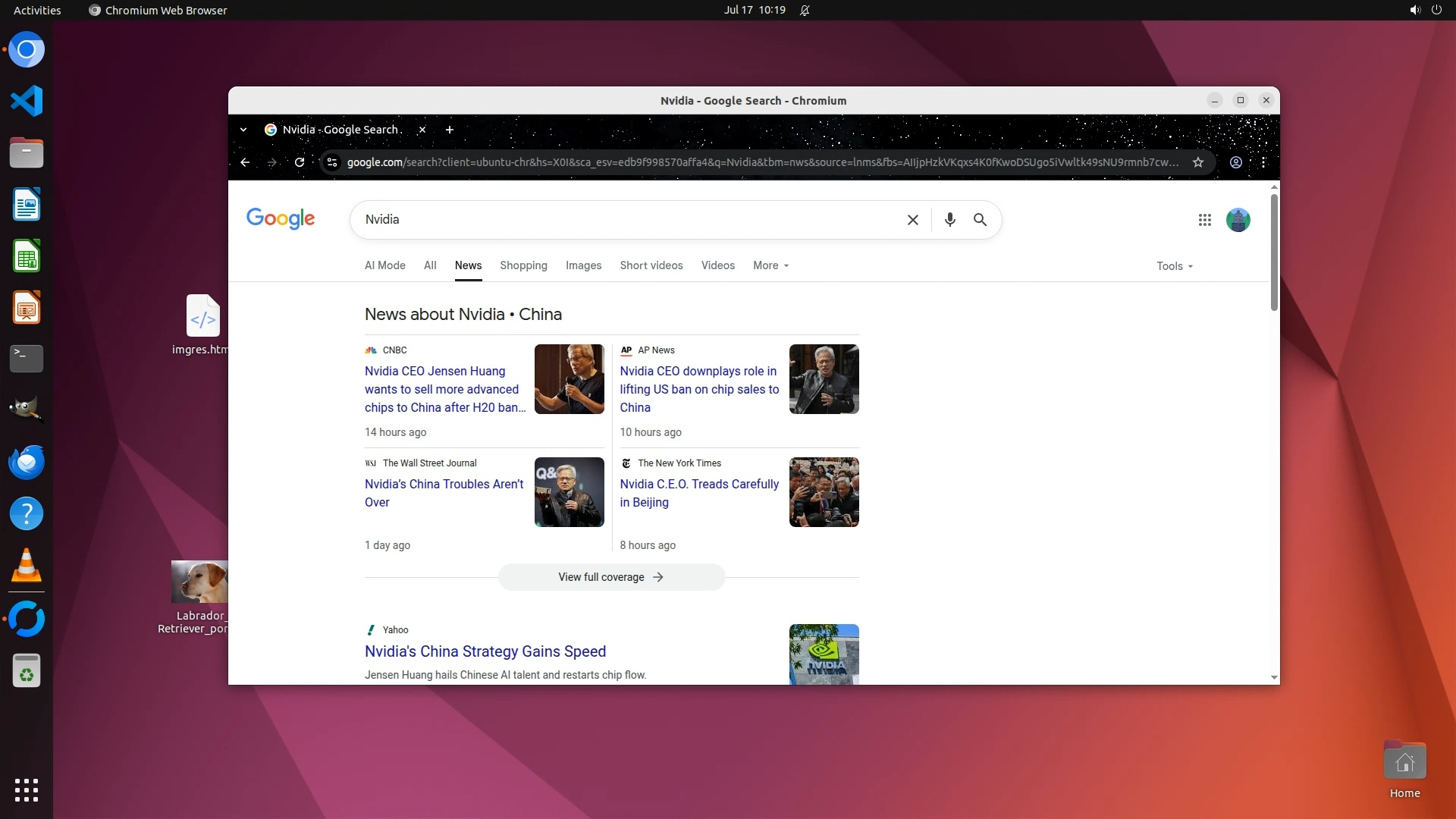Image resolution: width=1456 pixels, height=819 pixels.
Task: Click the Google account avatar
Action: click(1238, 220)
